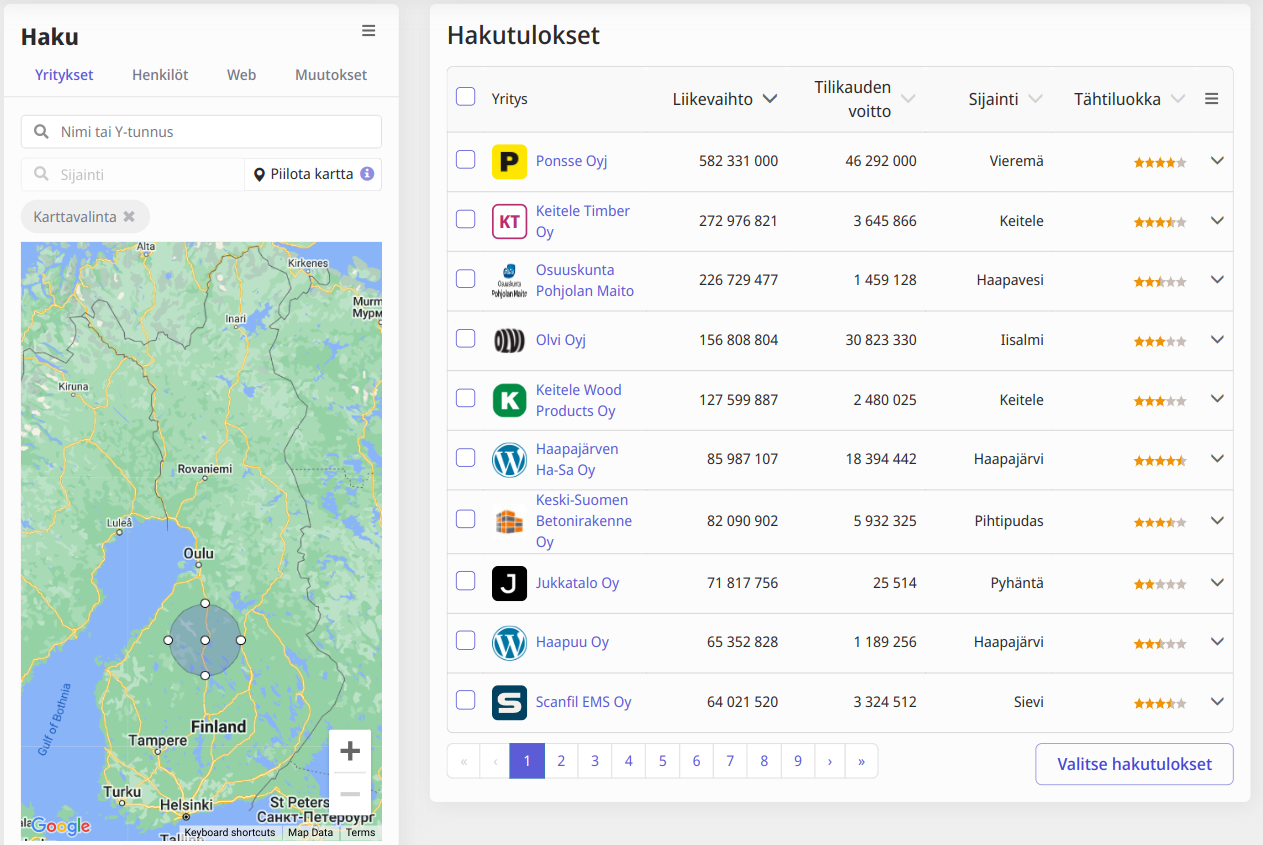Expand the Keski-Suomen Betonirakenne Oy row
The width and height of the screenshot is (1263, 845).
click(1217, 520)
